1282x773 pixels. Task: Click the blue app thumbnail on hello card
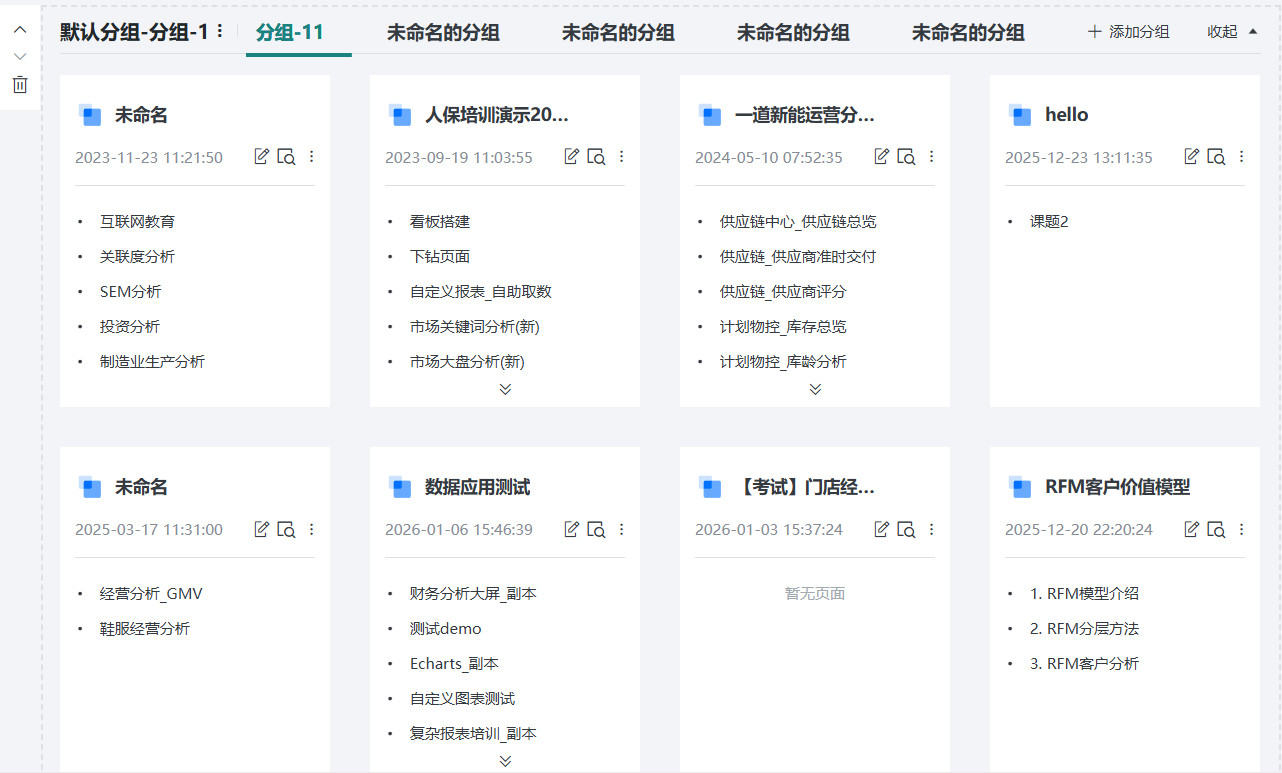(1020, 114)
